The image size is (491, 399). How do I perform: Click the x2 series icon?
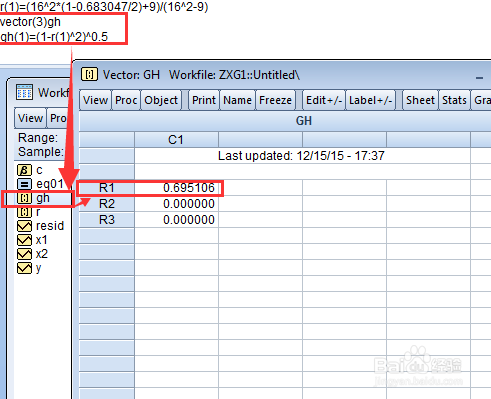(x=24, y=254)
